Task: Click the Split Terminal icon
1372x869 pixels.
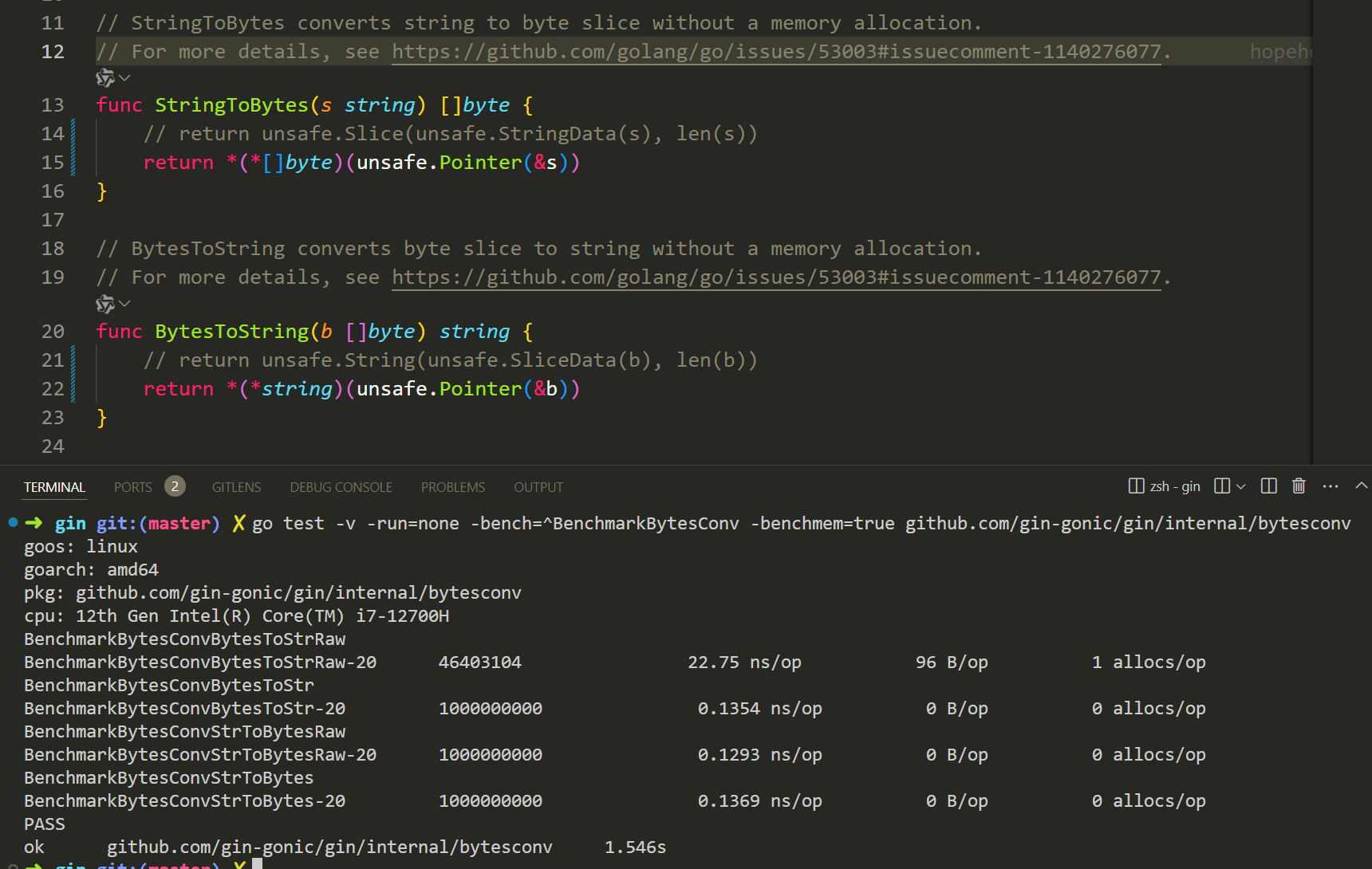Action: tap(1221, 486)
